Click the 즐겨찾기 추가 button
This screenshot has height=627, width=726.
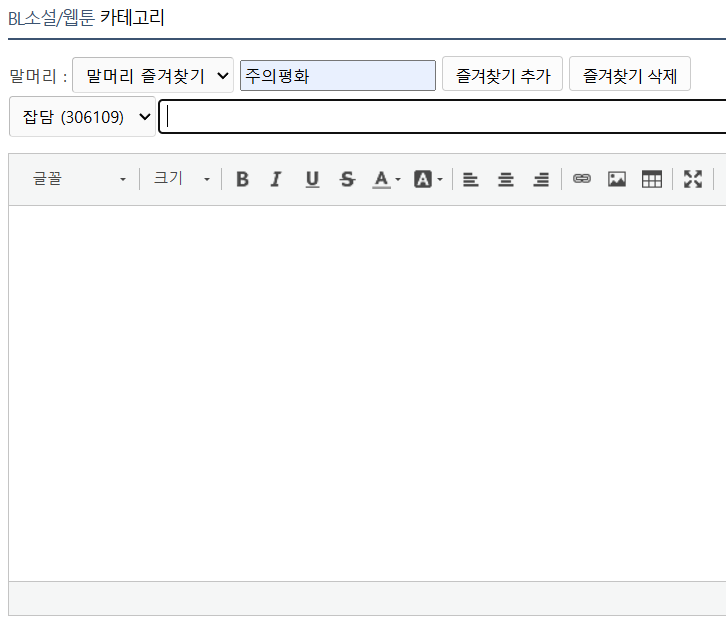502,75
